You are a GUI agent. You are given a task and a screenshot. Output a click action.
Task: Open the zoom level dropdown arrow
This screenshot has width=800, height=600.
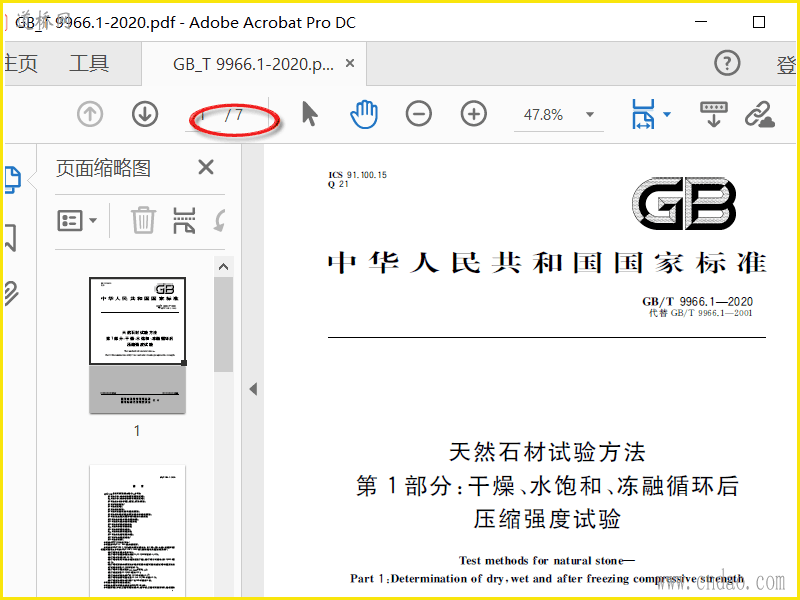(590, 114)
